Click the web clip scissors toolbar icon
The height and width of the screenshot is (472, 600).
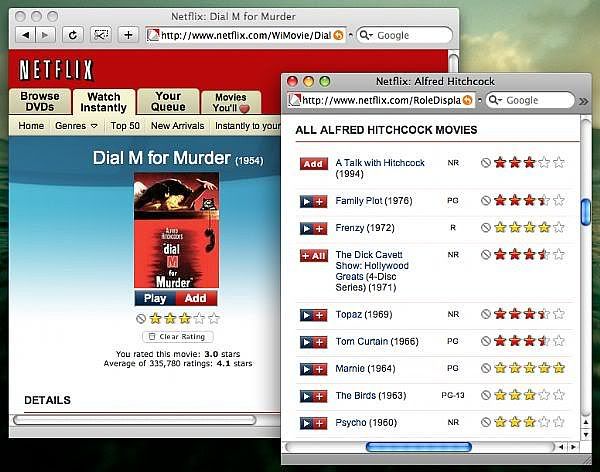click(101, 35)
